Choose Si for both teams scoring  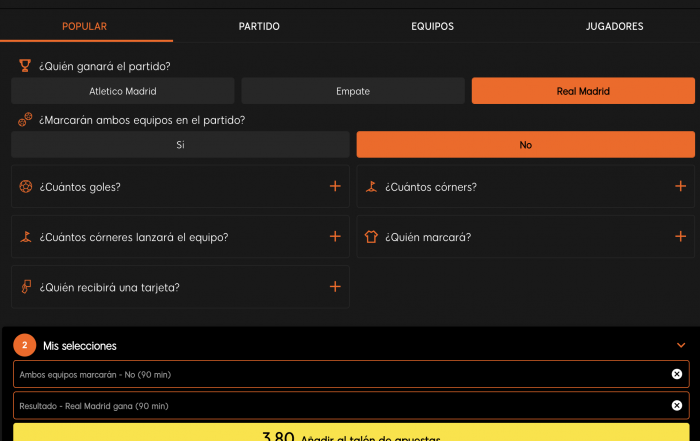[180, 145]
